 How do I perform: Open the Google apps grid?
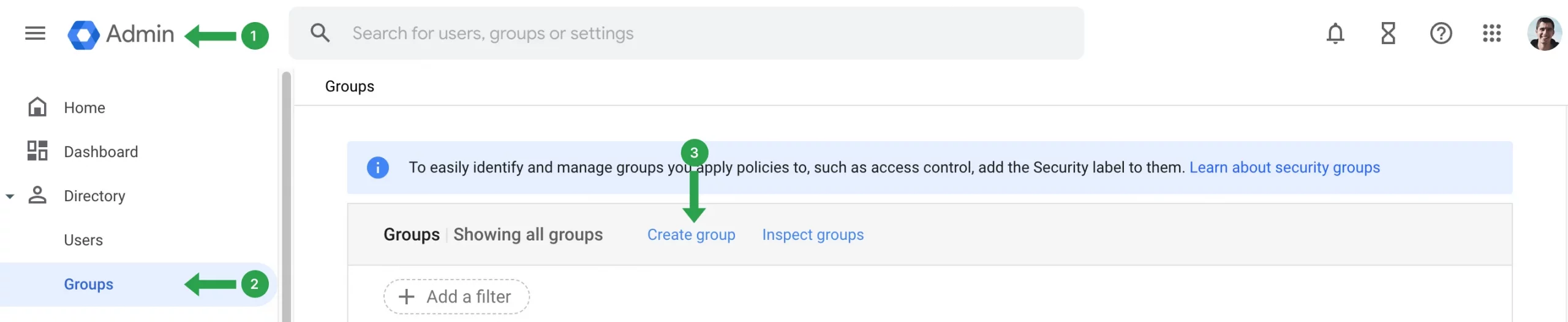click(1491, 33)
